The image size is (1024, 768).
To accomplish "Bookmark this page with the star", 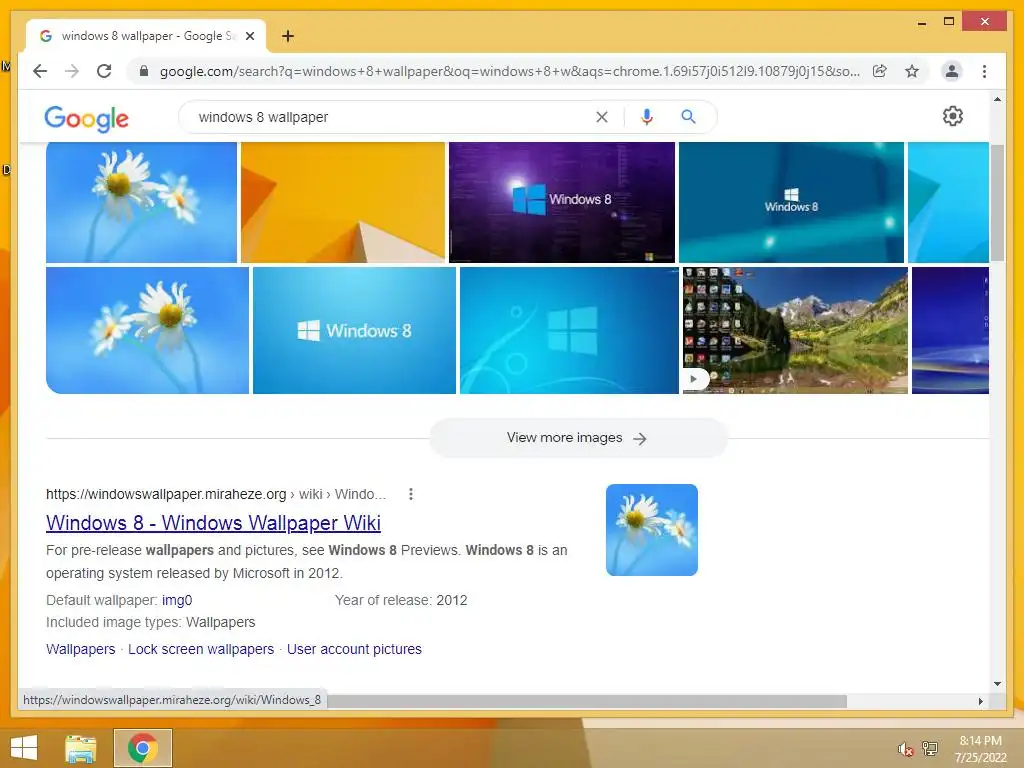I will tap(912, 71).
